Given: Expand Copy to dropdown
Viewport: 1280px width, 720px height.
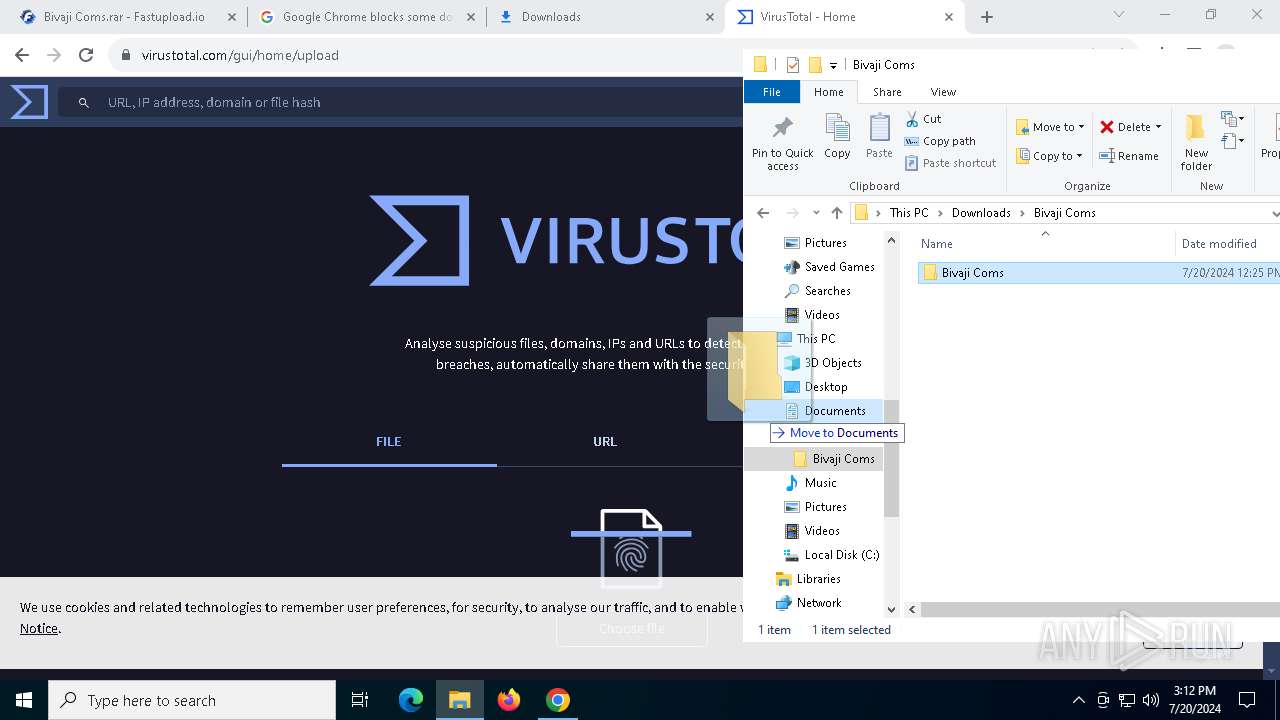Looking at the screenshot, I should point(1080,156).
